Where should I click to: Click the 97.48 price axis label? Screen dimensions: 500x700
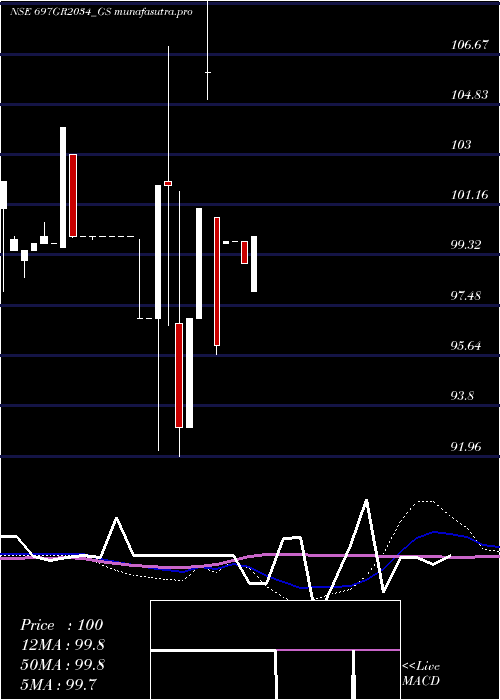coord(466,296)
